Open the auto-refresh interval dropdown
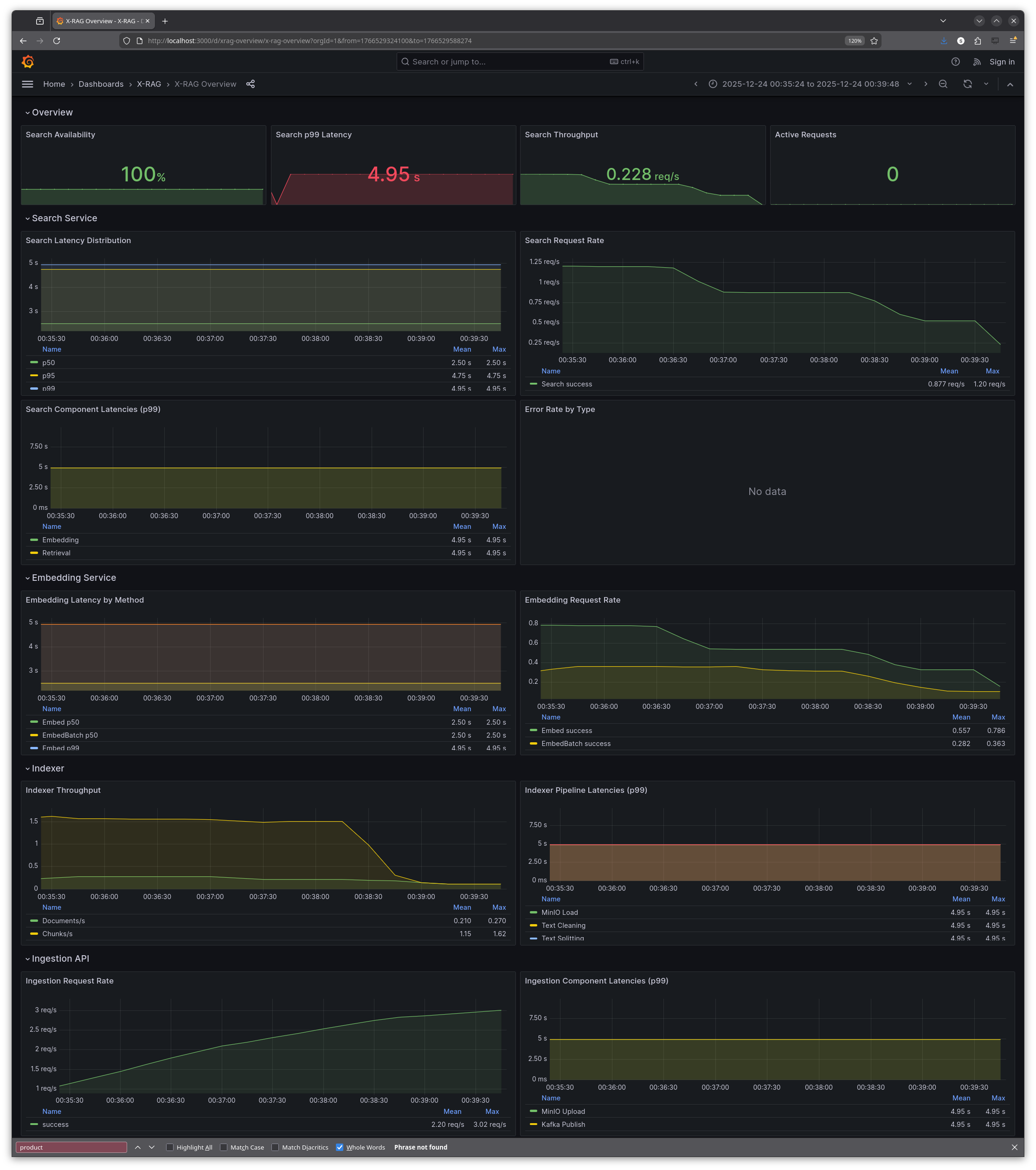This screenshot has height=1170, width=1036. 985,84
